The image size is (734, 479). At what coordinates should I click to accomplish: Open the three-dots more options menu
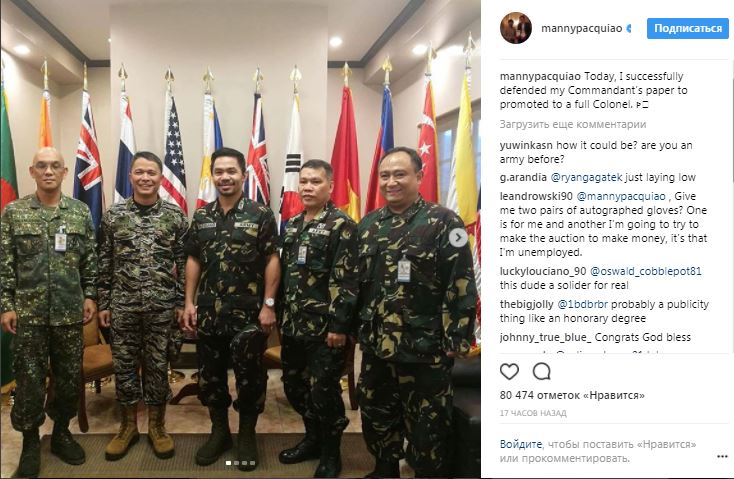(722, 457)
